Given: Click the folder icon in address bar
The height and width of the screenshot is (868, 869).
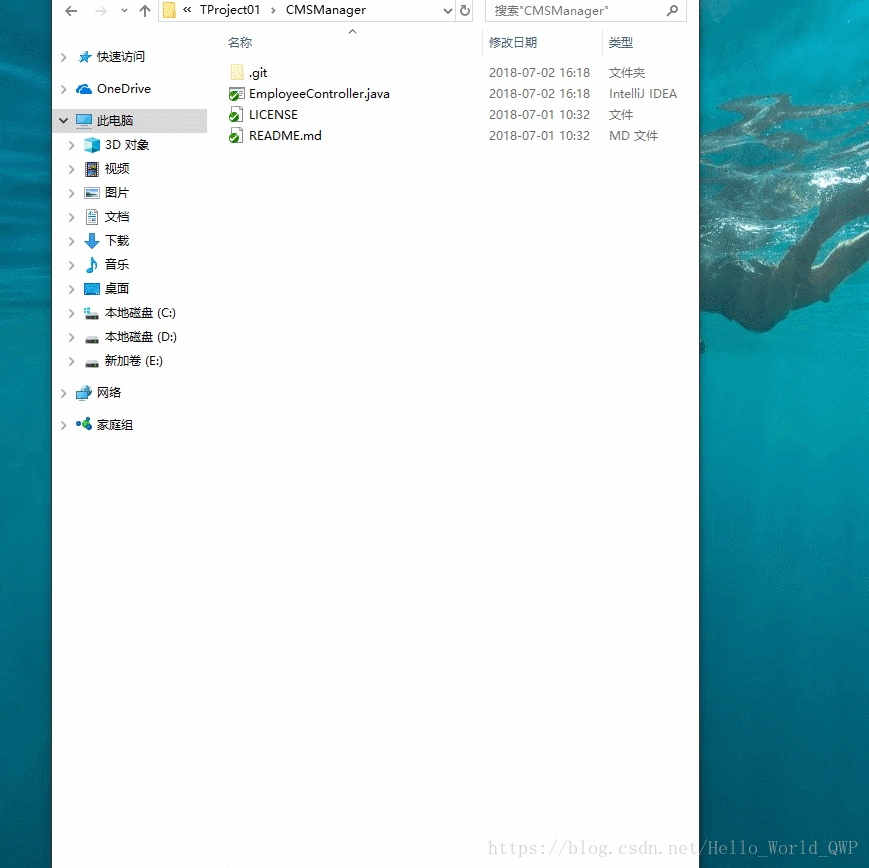Looking at the screenshot, I should click(170, 10).
